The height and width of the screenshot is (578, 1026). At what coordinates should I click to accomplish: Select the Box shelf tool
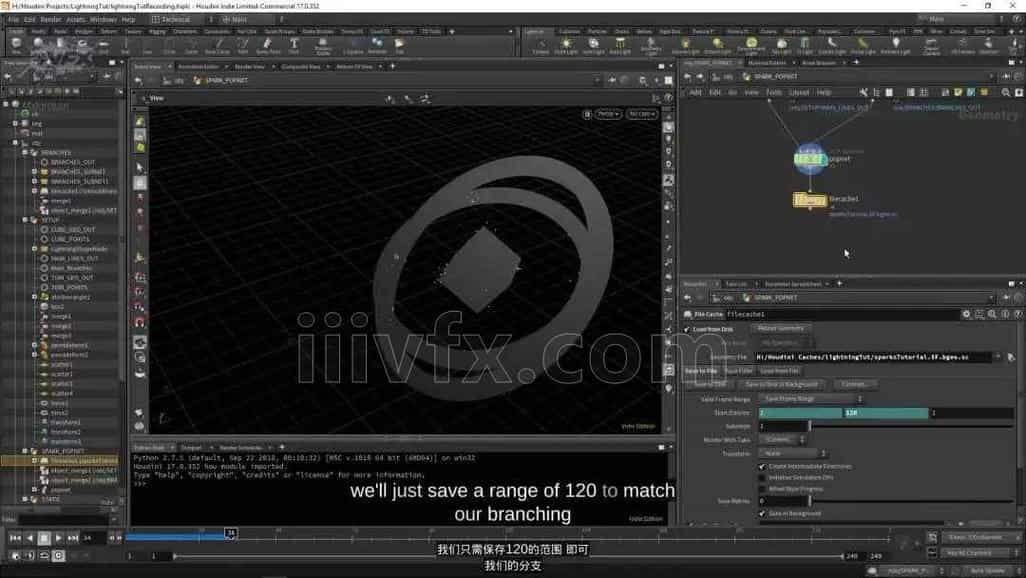16,45
